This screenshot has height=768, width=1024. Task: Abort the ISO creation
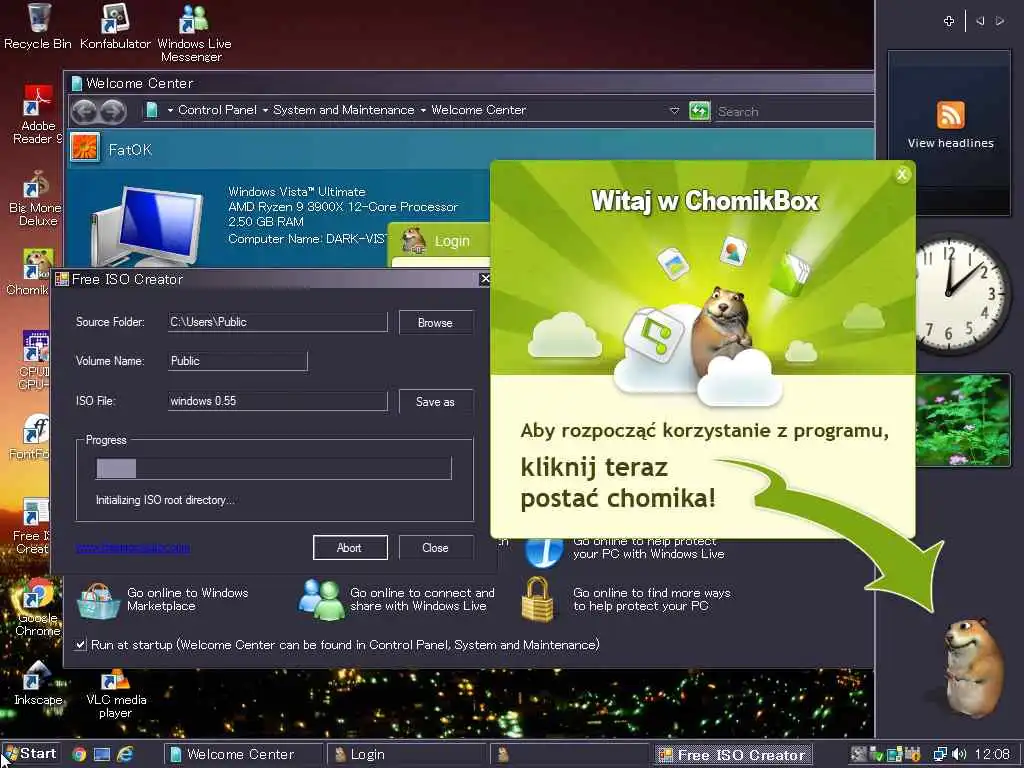coord(350,547)
